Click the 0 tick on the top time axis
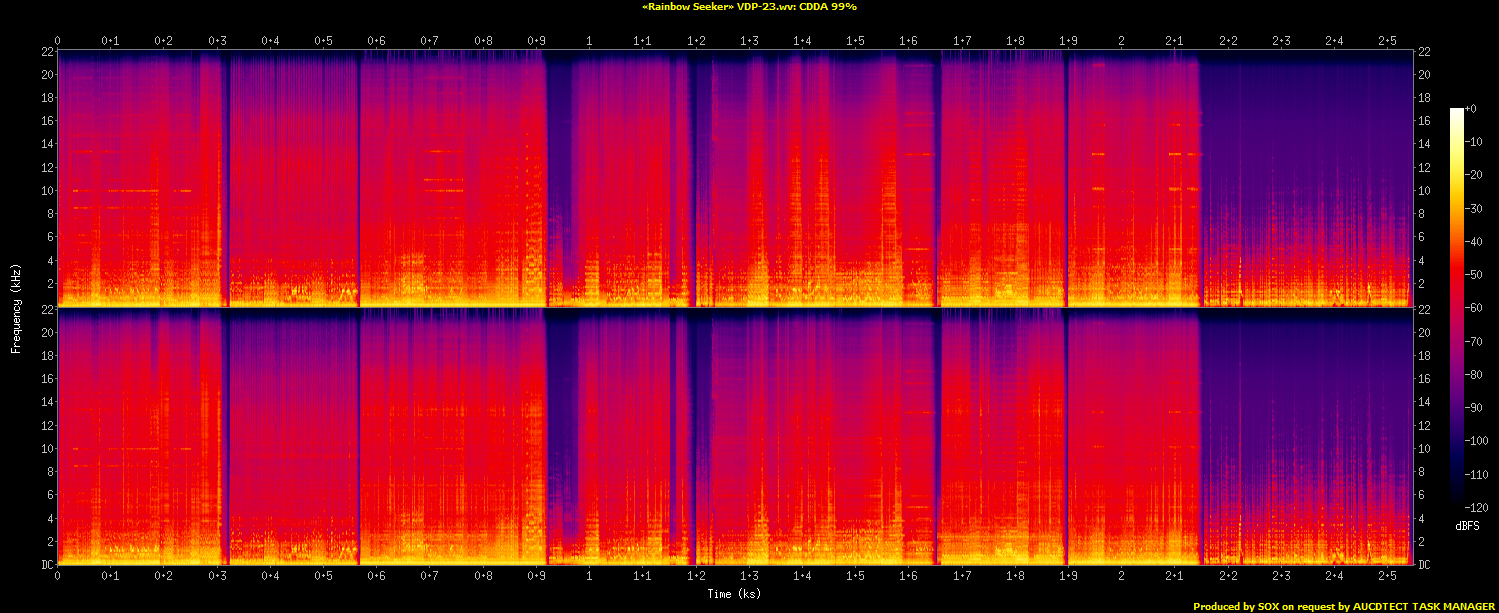 click(x=58, y=41)
